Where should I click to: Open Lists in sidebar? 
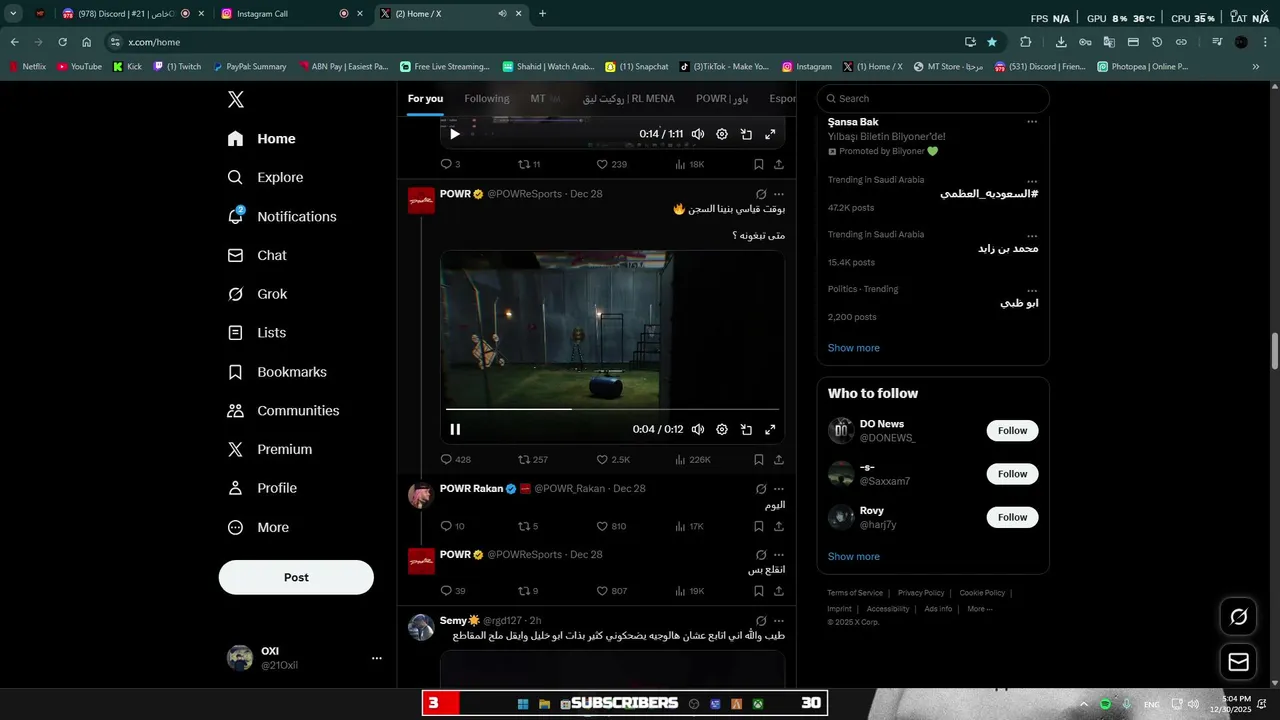[257, 333]
